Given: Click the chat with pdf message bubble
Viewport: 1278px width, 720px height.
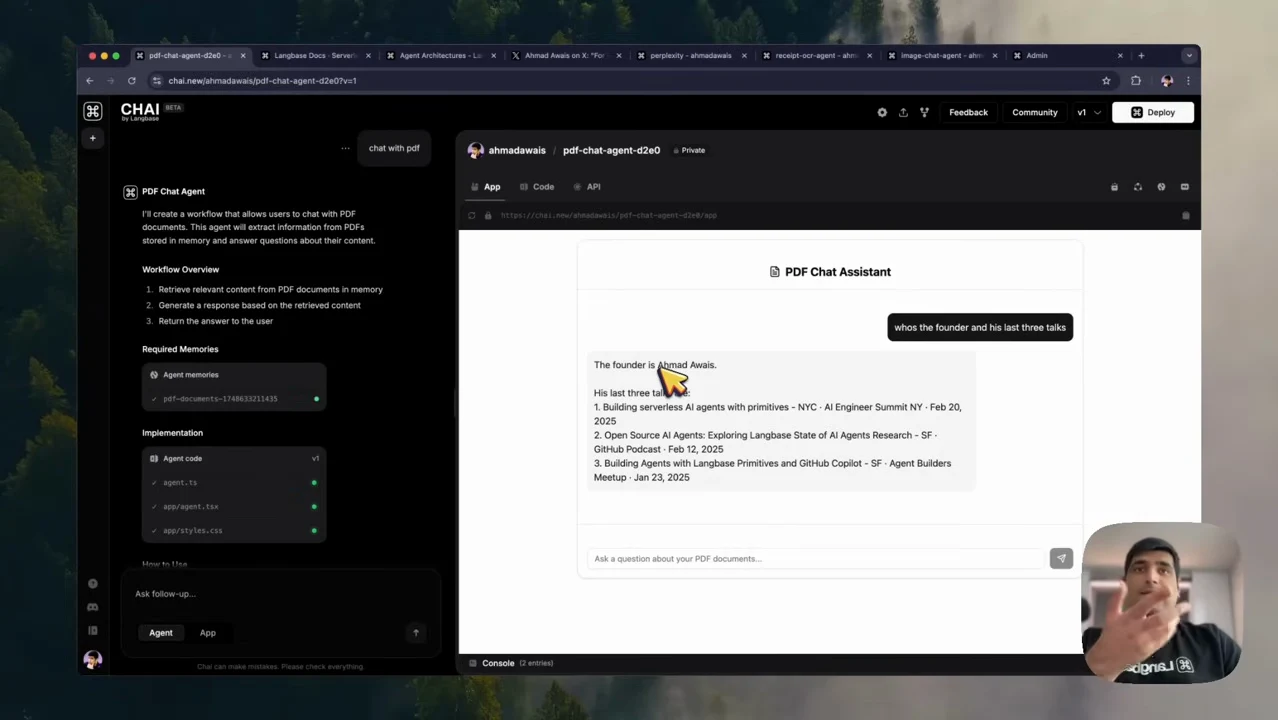Looking at the screenshot, I should click(394, 148).
